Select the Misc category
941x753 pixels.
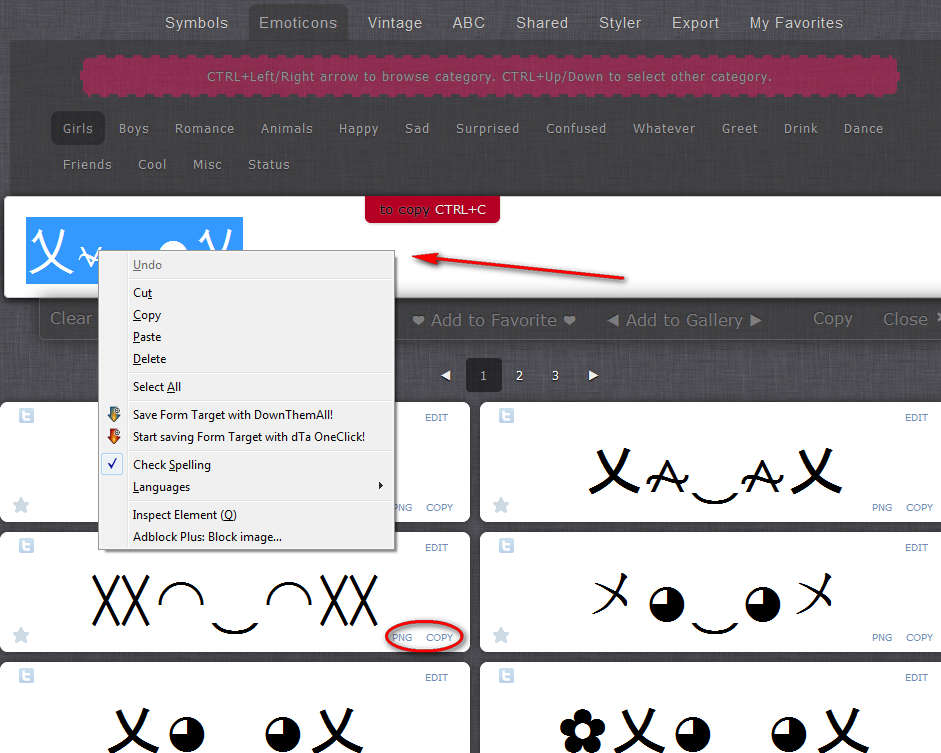pos(207,164)
